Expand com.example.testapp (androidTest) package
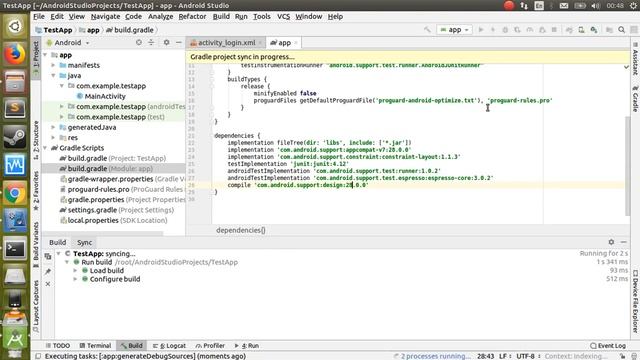640x360 pixels. (62, 107)
